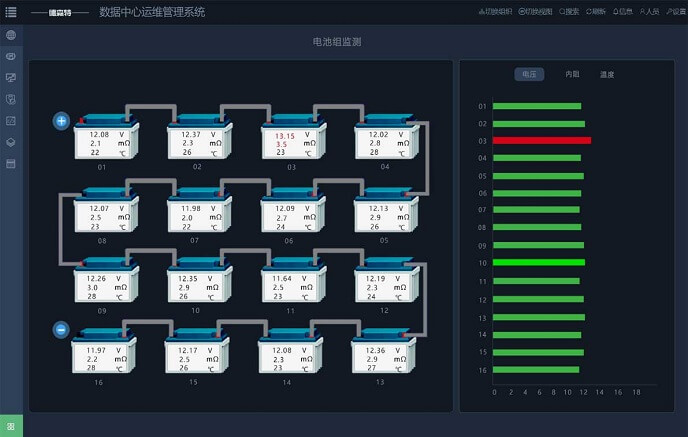Click the green bar for battery 08
The height and width of the screenshot is (437, 688).
tap(537, 227)
